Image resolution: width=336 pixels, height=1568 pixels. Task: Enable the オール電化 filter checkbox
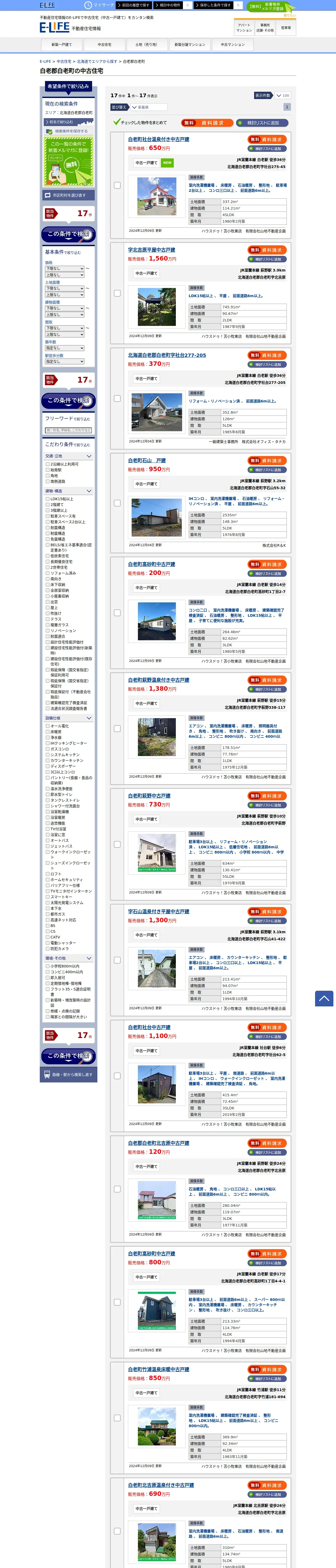coord(48,726)
